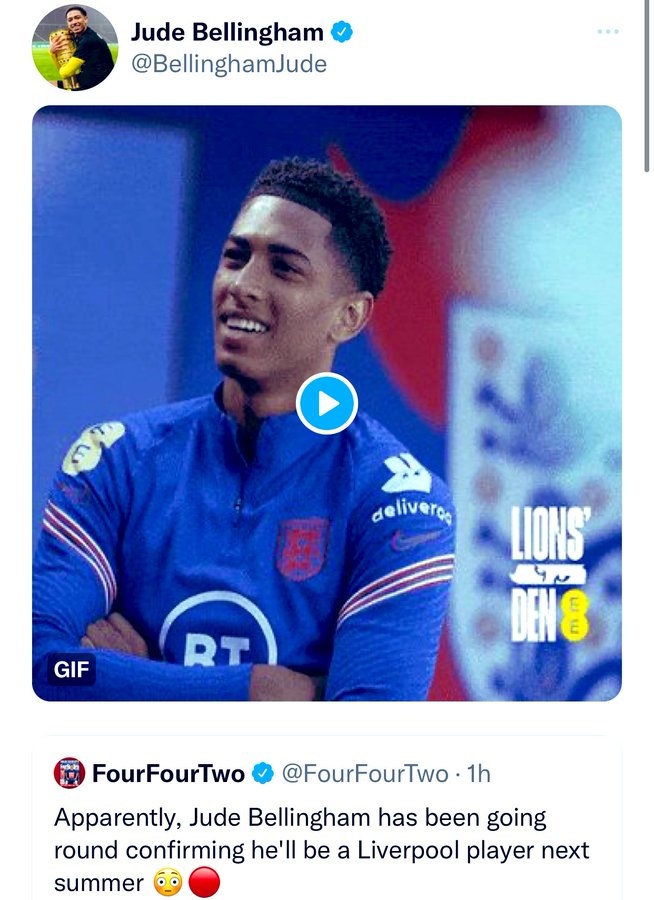The height and width of the screenshot is (900, 654).
Task: Open the three-dot more options menu
Action: (608, 32)
